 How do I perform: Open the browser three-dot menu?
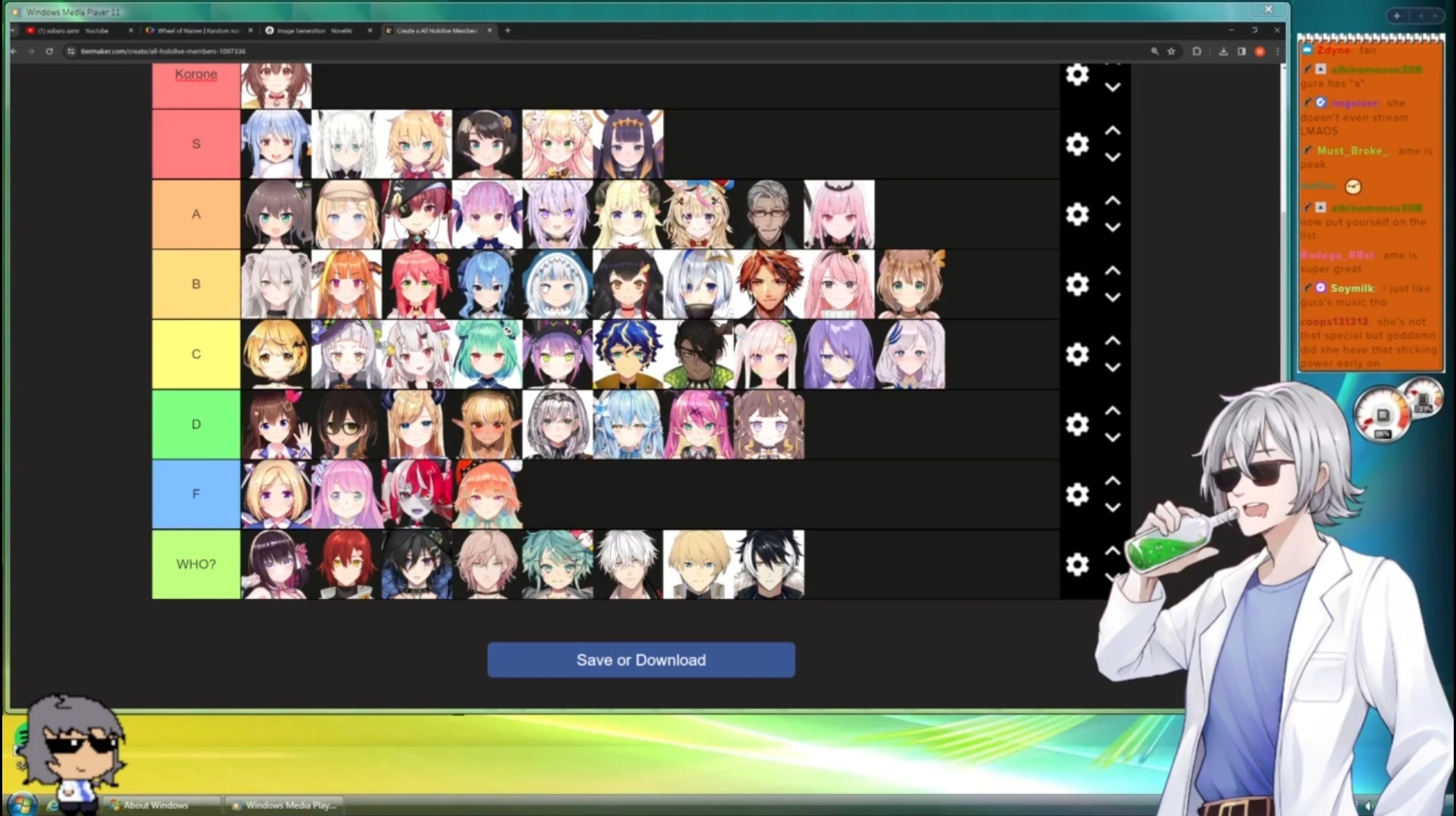click(x=1277, y=51)
